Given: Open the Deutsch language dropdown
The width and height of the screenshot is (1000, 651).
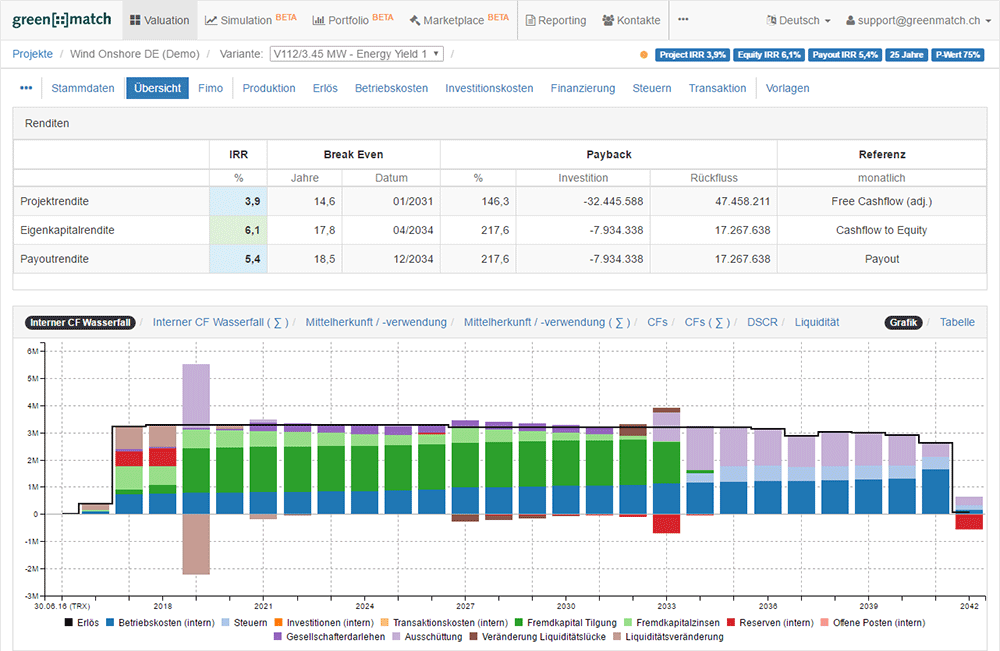Looking at the screenshot, I should [x=799, y=20].
